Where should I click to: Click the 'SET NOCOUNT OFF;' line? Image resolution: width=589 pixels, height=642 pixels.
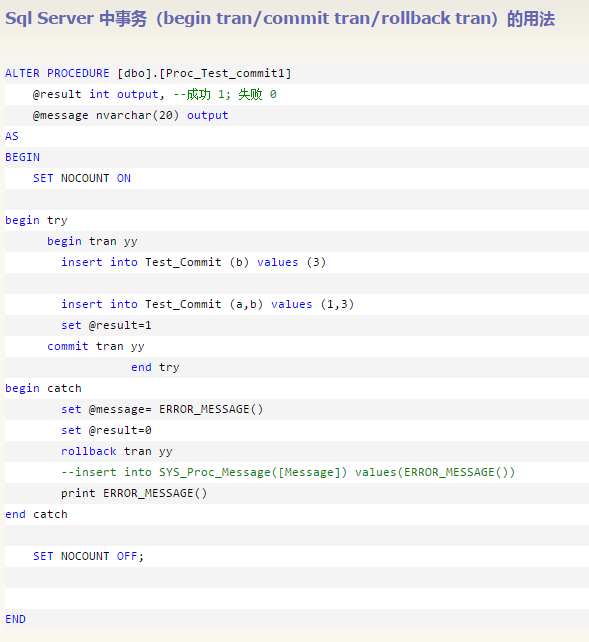(88, 556)
